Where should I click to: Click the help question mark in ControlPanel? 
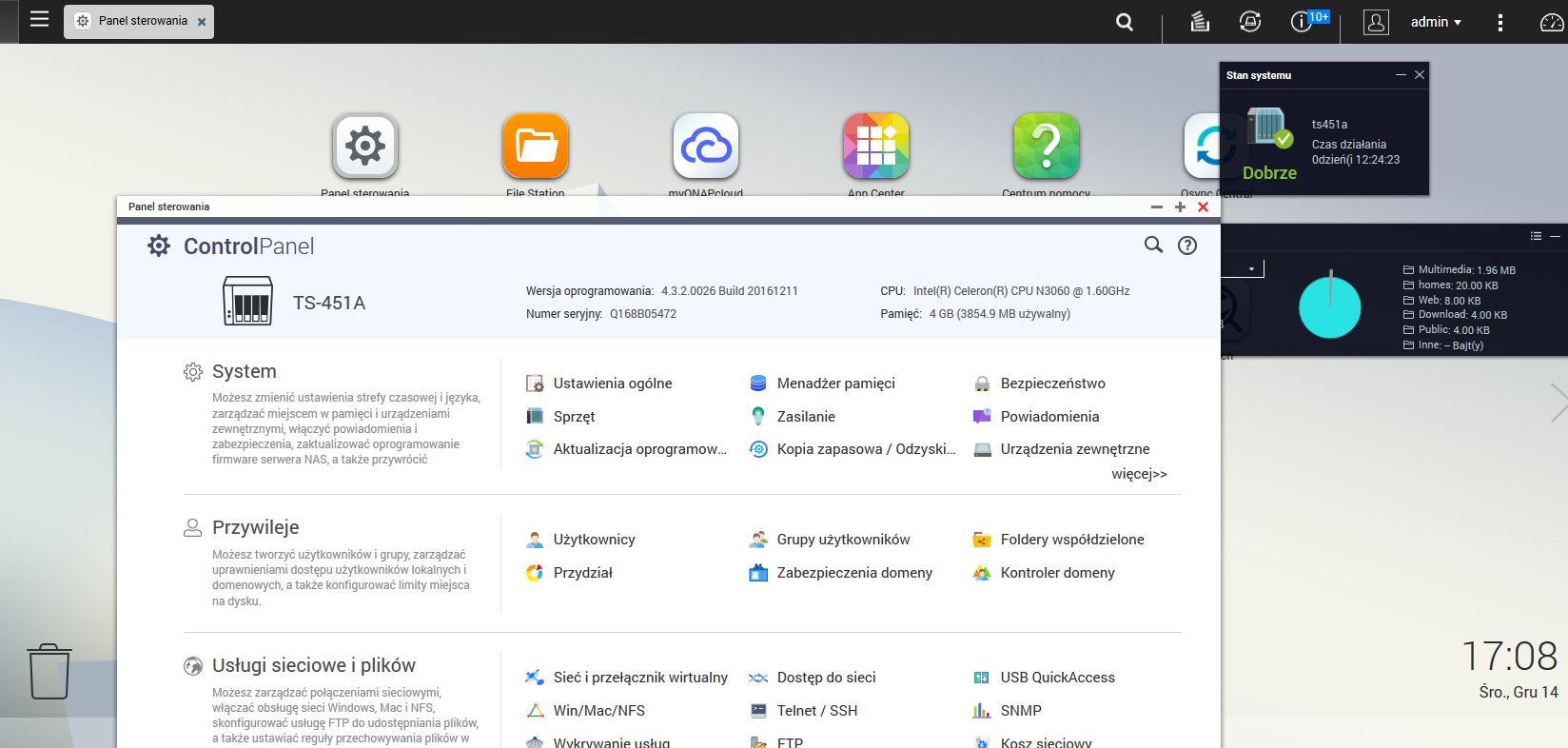[1187, 246]
